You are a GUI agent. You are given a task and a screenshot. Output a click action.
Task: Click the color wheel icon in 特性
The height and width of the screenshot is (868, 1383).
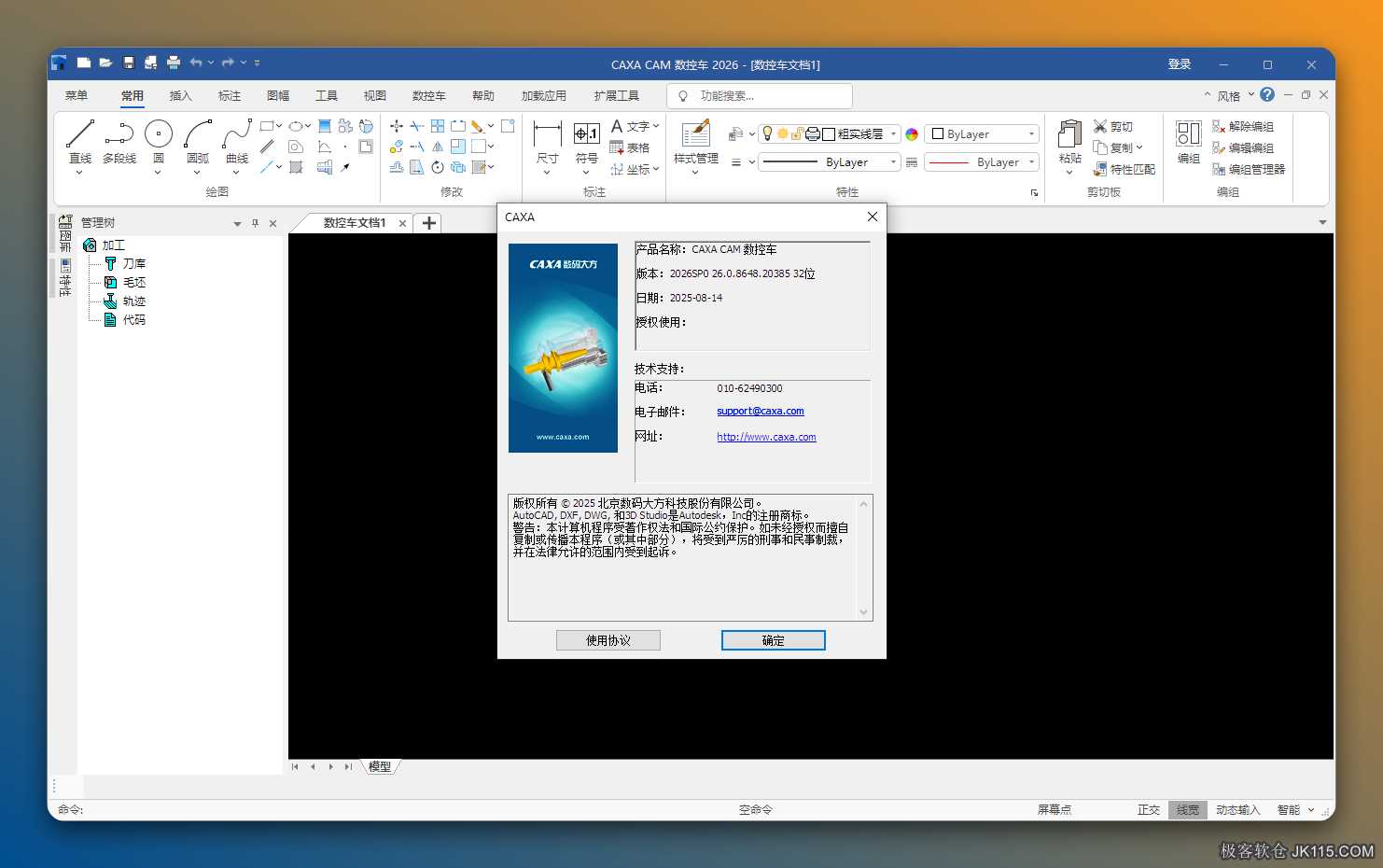point(912,134)
